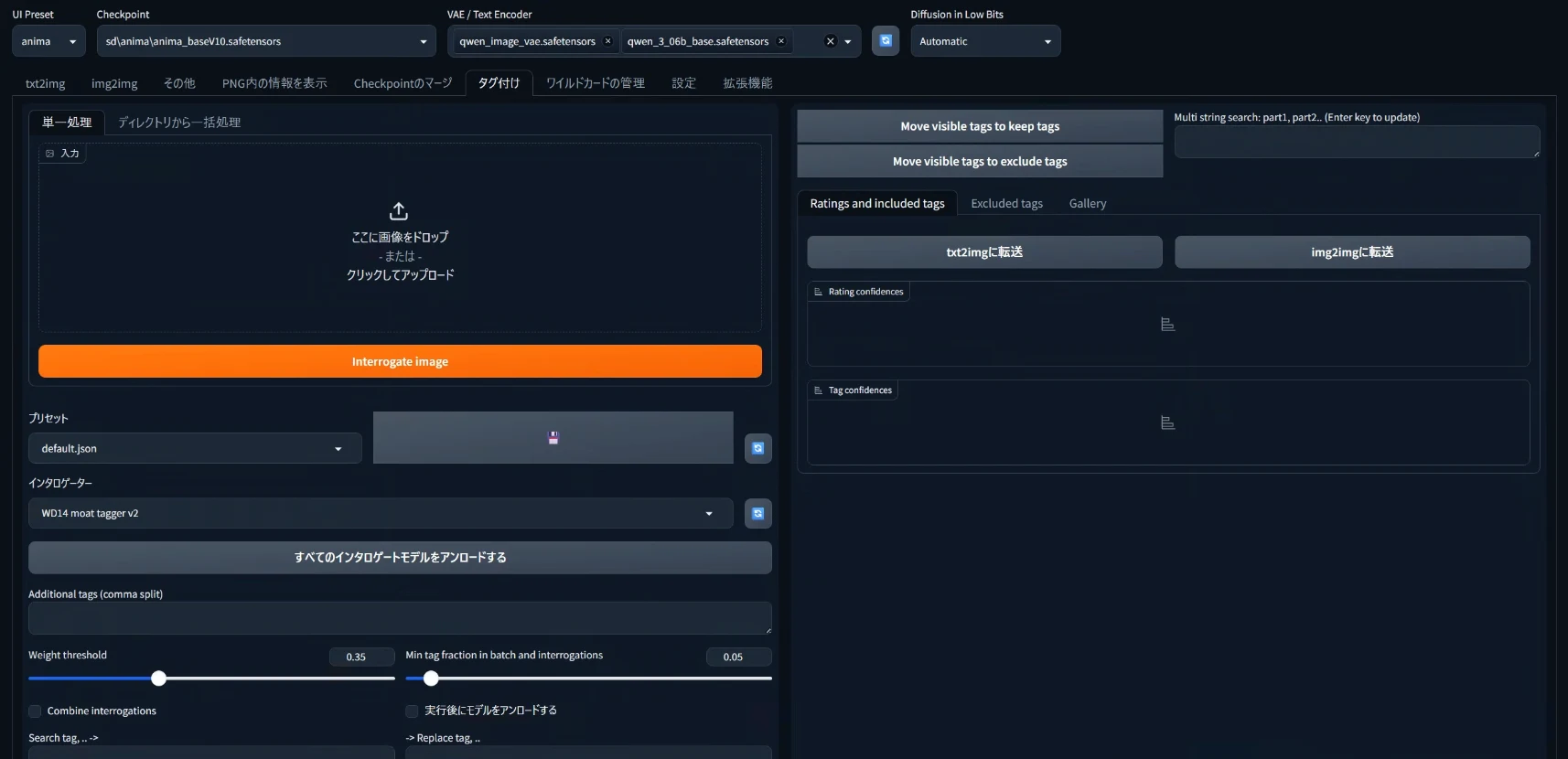Switch to the Excluded tags tab
The width and height of the screenshot is (1568, 759).
coord(1006,203)
